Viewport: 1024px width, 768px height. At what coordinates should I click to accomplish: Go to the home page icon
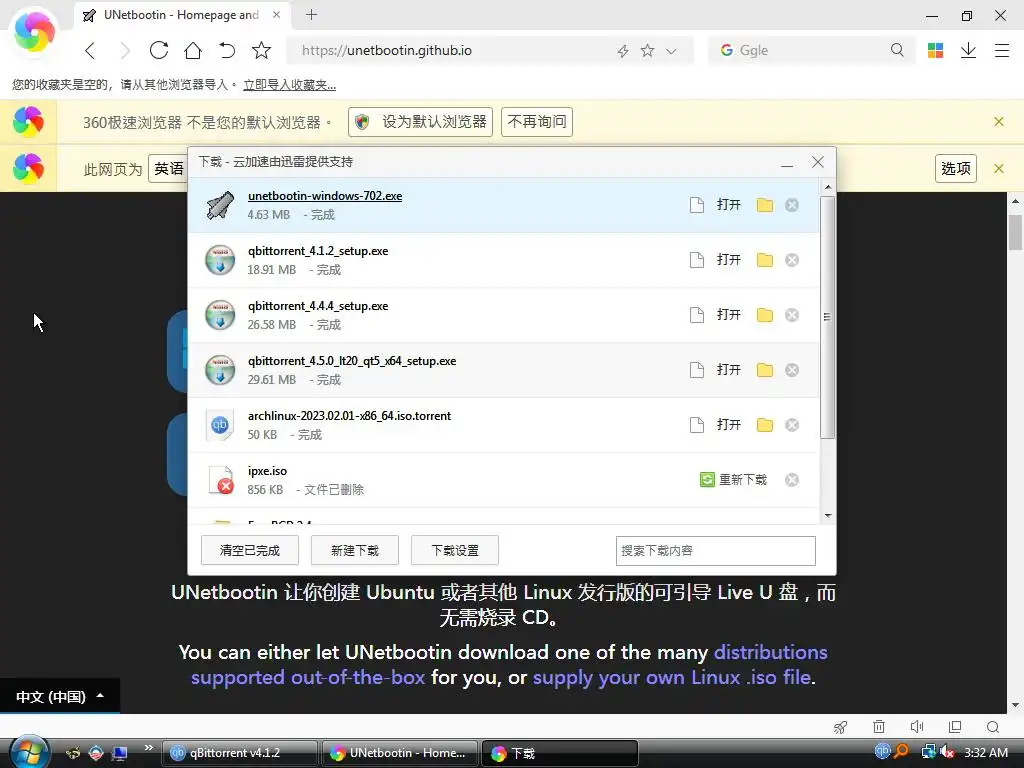(x=193, y=50)
